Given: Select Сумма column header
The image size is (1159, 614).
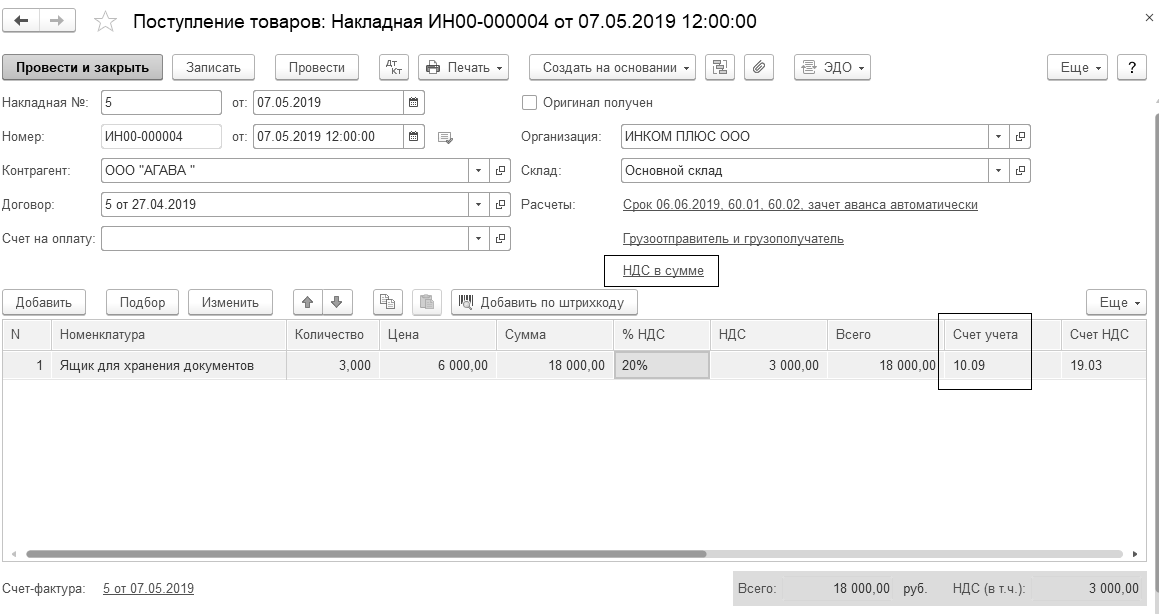Looking at the screenshot, I should [x=554, y=335].
